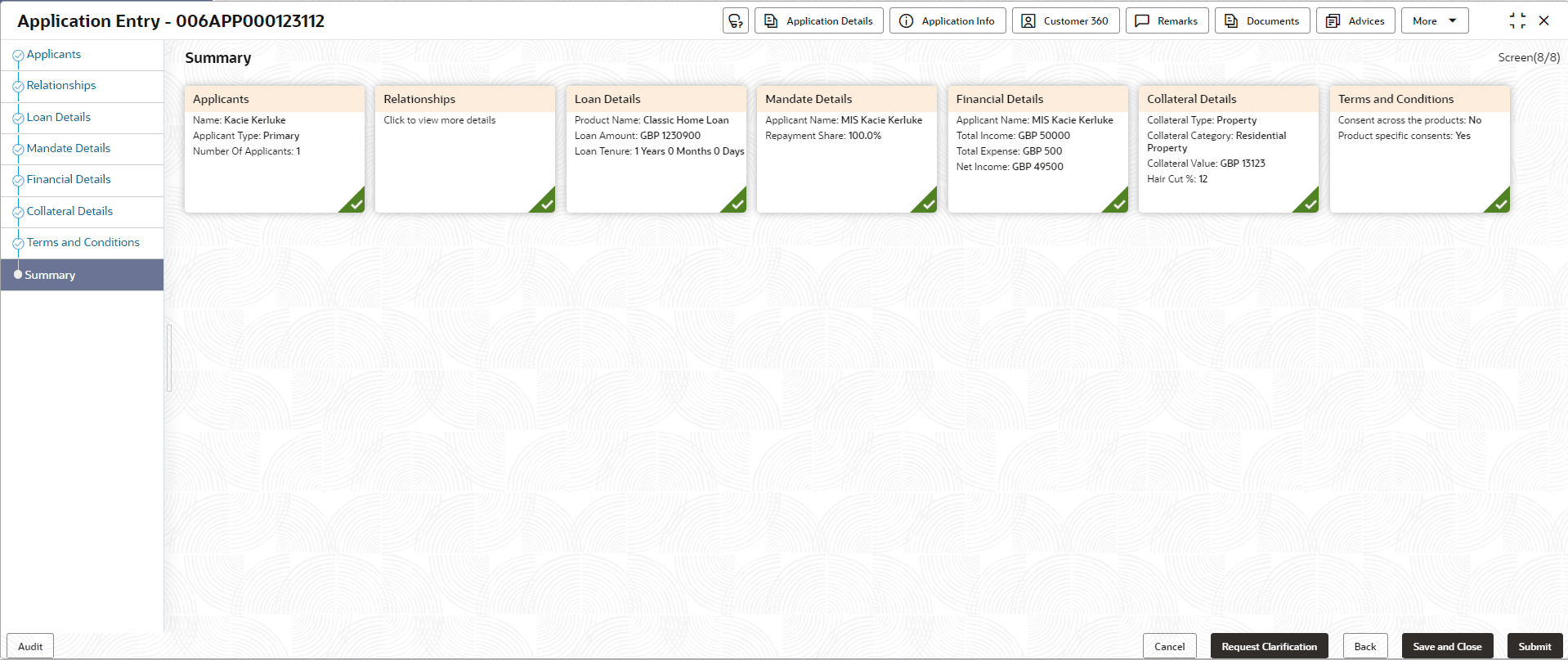The image size is (1568, 660).
Task: Click the Request Clarification button
Action: click(x=1269, y=646)
